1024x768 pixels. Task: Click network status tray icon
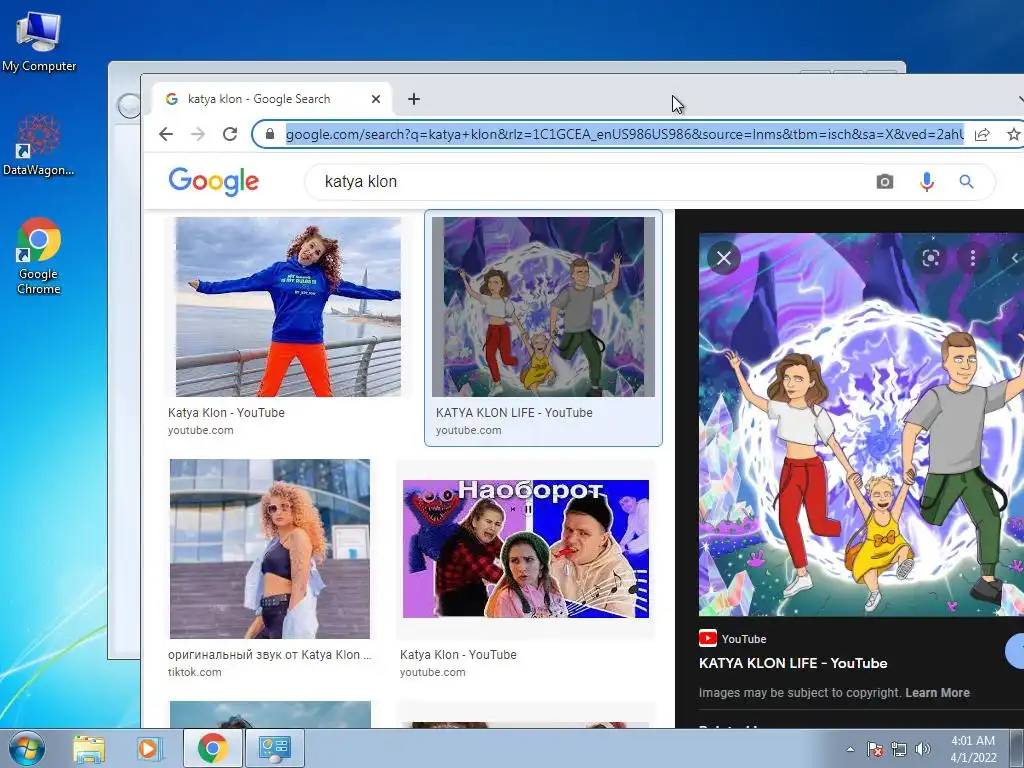click(899, 749)
